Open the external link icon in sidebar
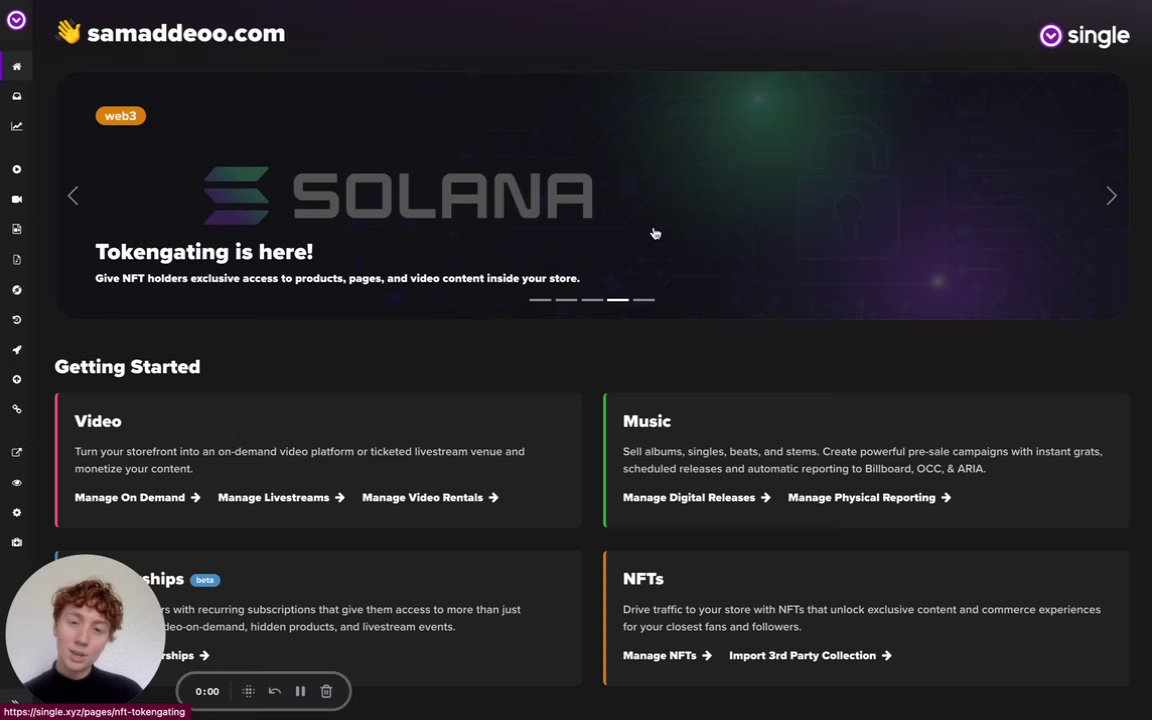Viewport: 1152px width, 720px height. click(16, 453)
